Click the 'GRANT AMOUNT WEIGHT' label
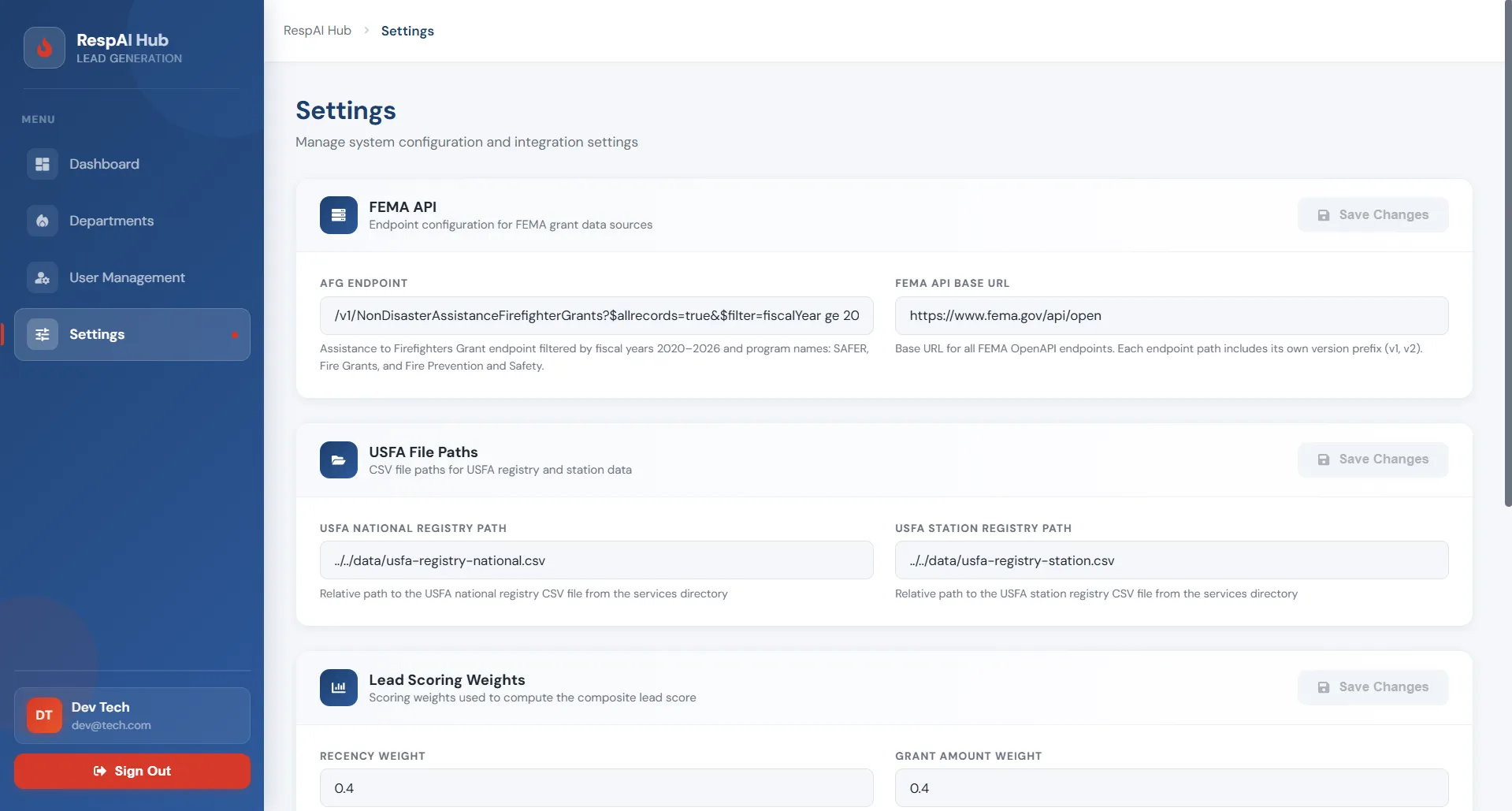 (968, 756)
